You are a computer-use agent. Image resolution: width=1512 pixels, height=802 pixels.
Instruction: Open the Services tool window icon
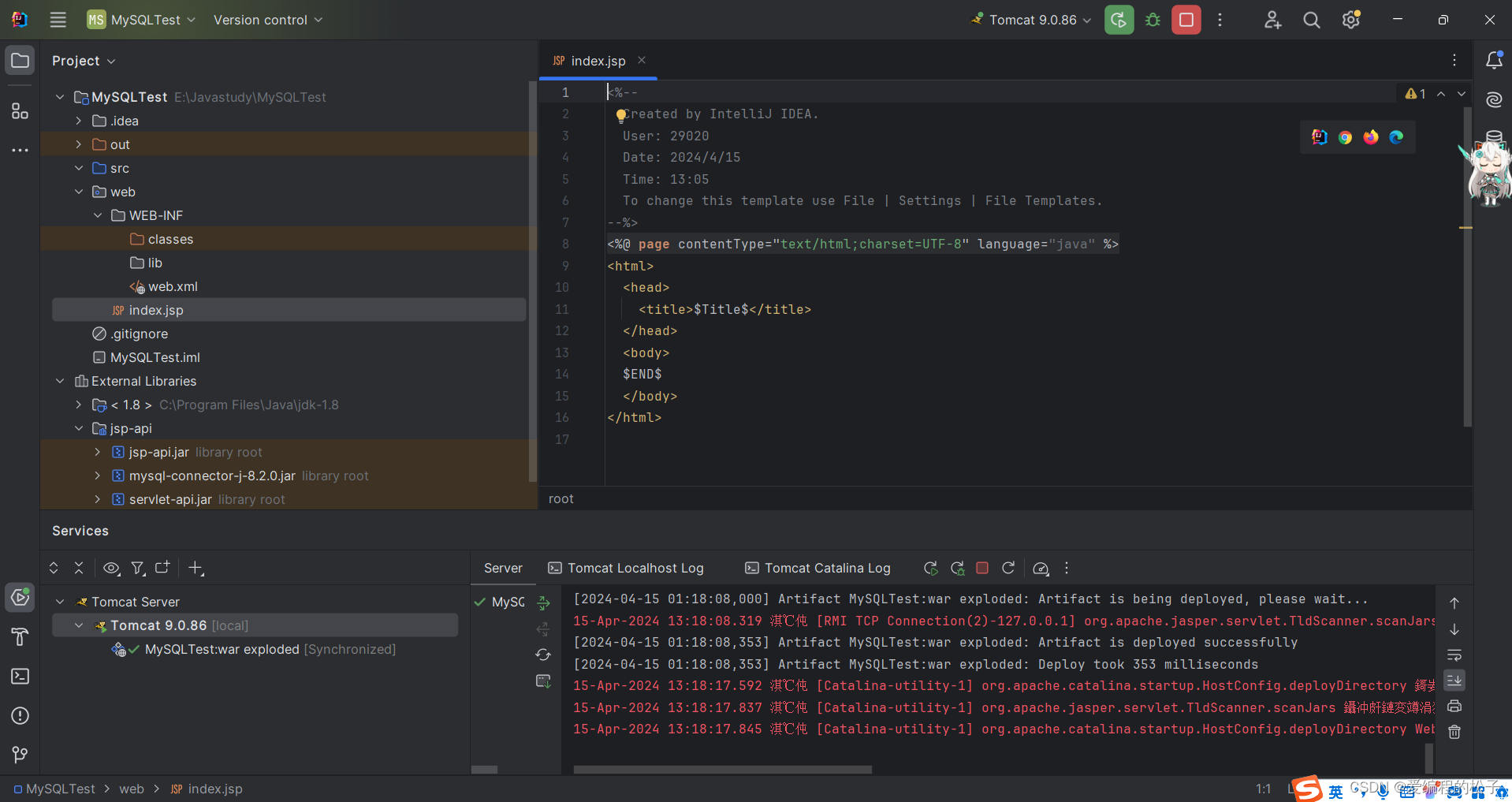tap(20, 597)
